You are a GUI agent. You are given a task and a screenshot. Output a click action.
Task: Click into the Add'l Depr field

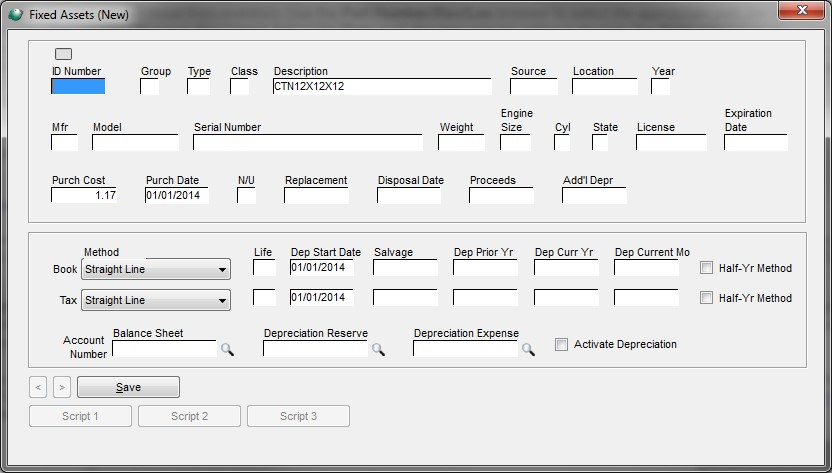click(x=594, y=195)
